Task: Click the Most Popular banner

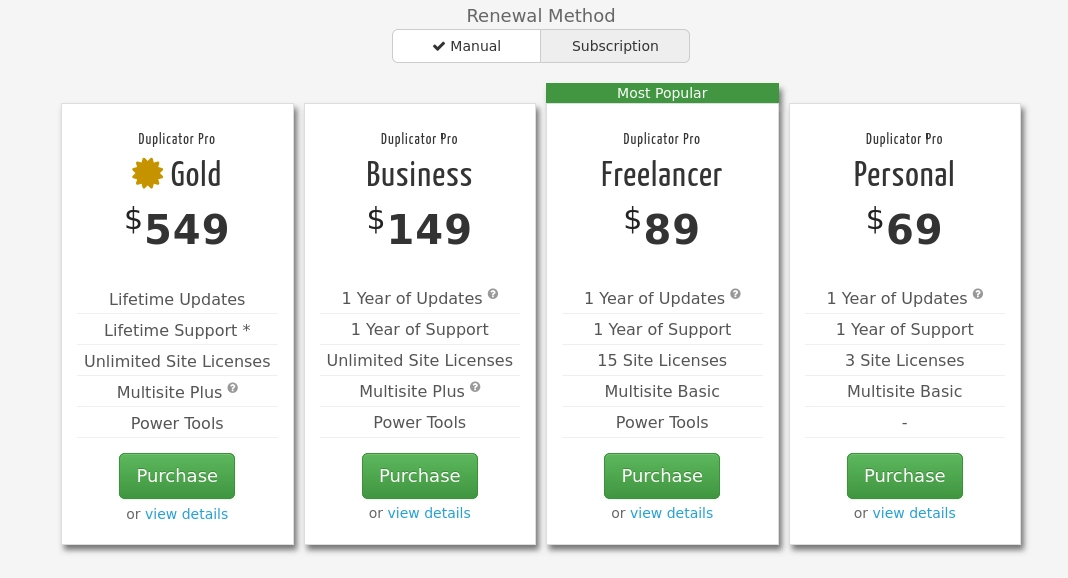Action: tap(662, 93)
